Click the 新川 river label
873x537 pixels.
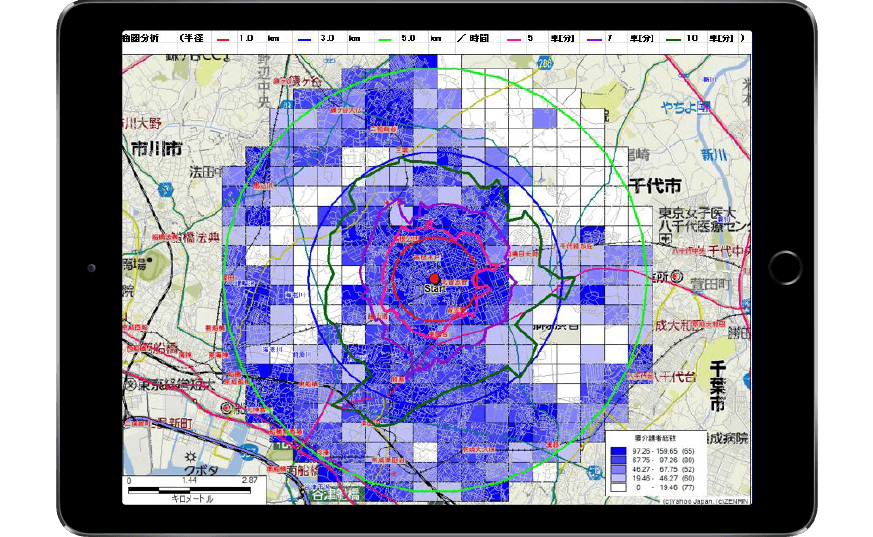(x=714, y=154)
